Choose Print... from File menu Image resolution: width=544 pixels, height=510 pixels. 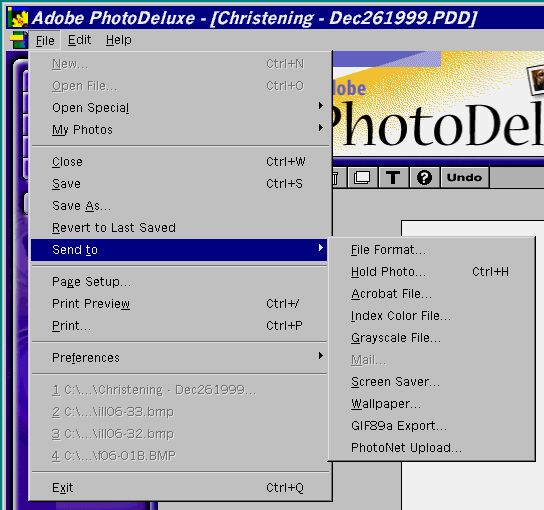point(179,325)
